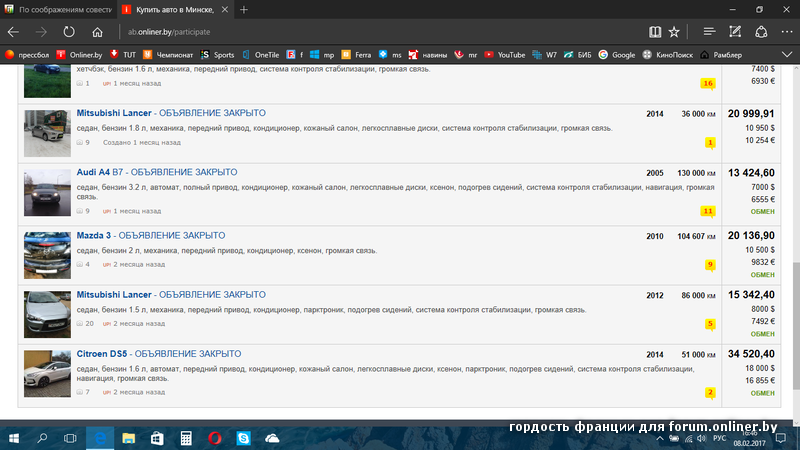Viewport: 800px width, 450px height.
Task: Open Skype from taskbar
Action: tap(243, 438)
